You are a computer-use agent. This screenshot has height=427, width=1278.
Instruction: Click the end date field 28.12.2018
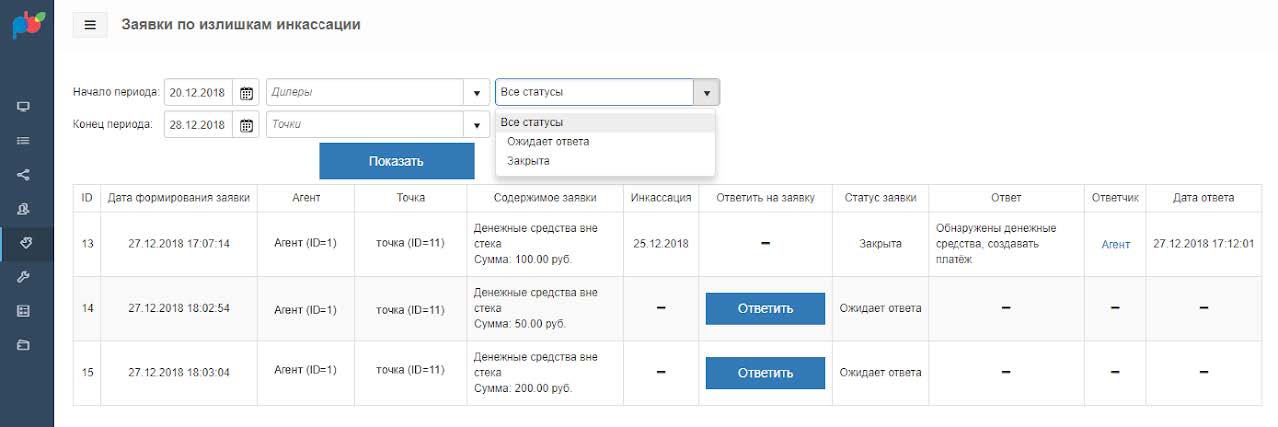tap(200, 125)
